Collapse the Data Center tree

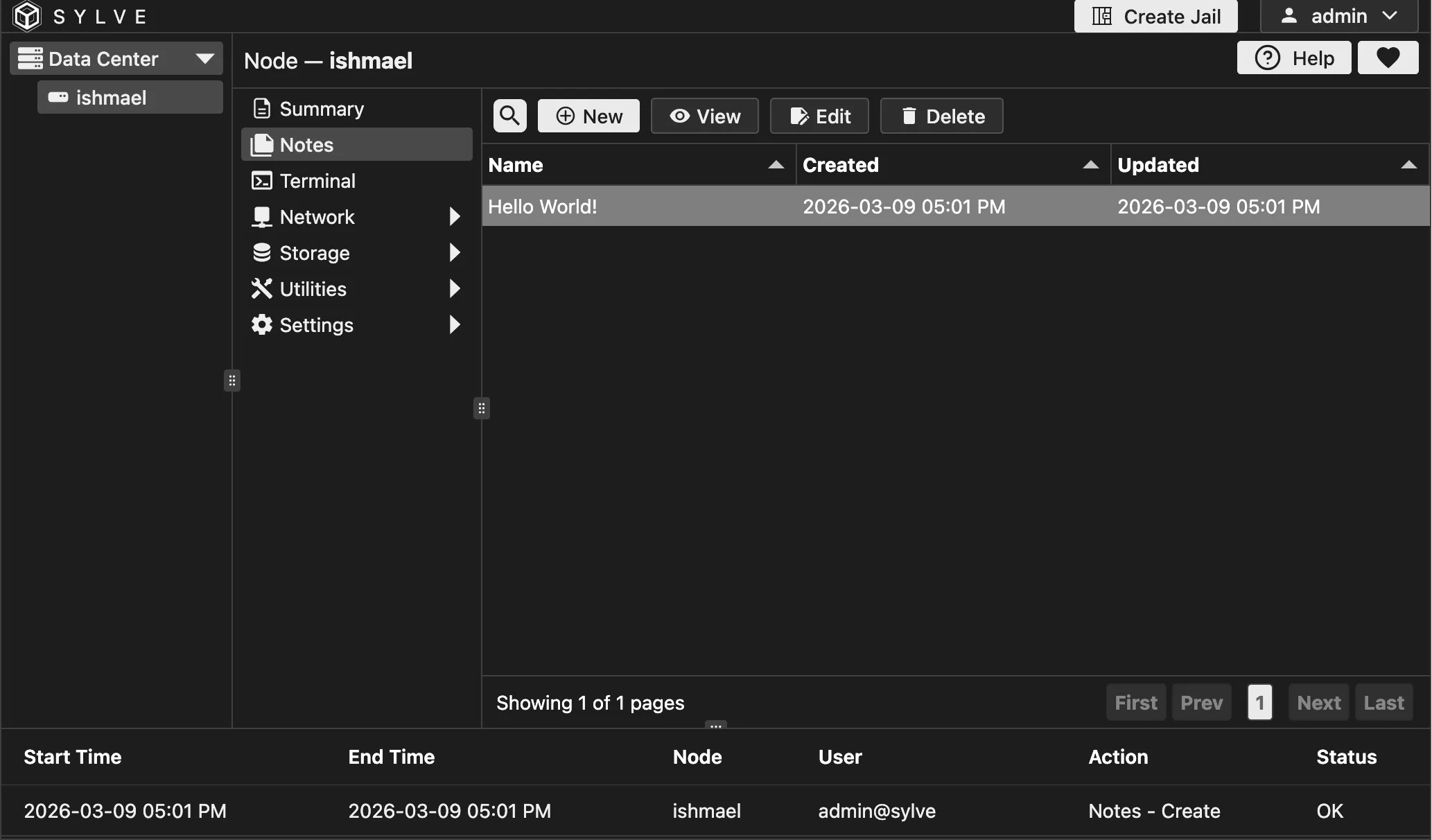coord(204,58)
